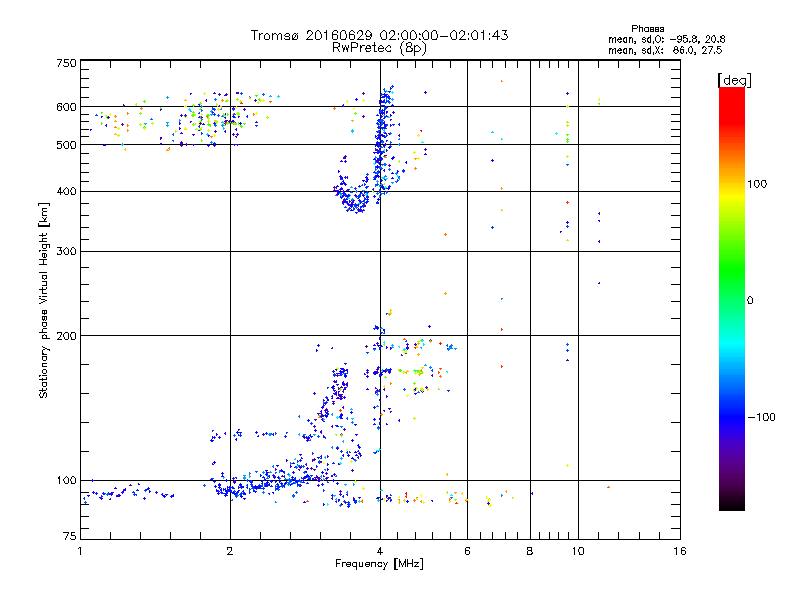
Task: Click the '200' height tick label
Action: click(66, 336)
